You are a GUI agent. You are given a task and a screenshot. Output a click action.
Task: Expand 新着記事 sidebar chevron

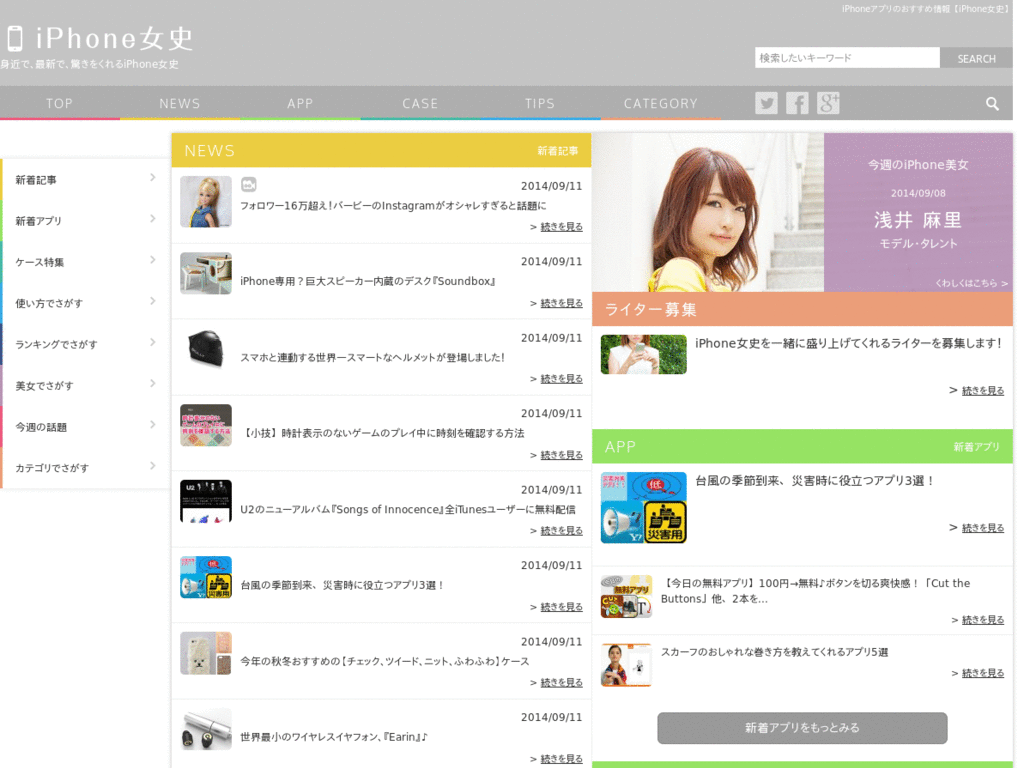(152, 178)
